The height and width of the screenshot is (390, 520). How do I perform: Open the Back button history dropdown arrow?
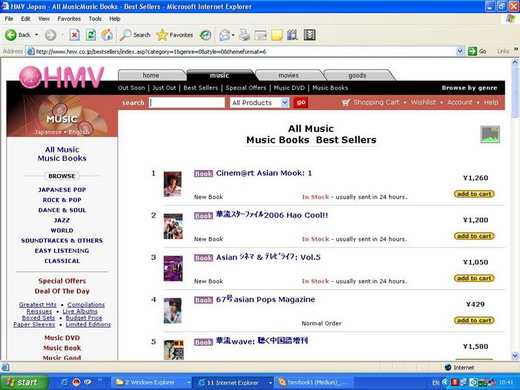click(36, 35)
